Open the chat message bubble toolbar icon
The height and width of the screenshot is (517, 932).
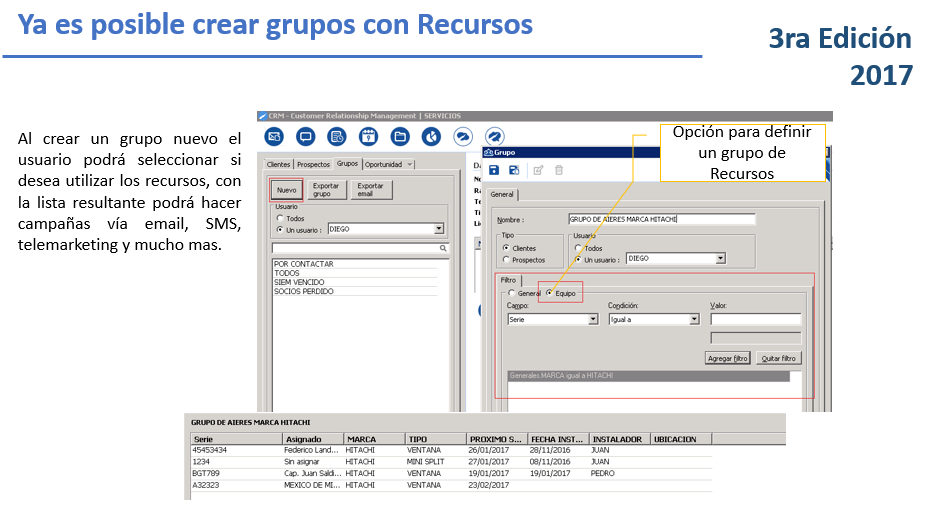pyautogui.click(x=306, y=137)
